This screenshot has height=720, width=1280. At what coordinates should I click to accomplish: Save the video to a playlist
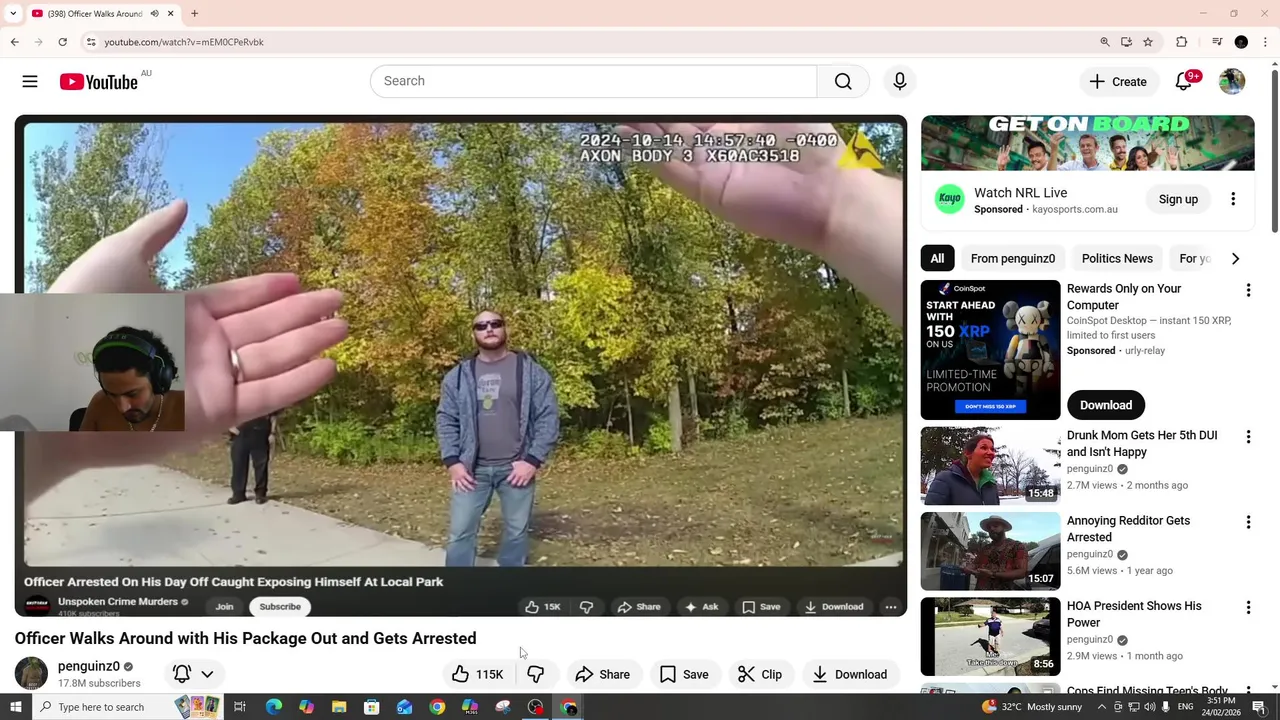(x=684, y=674)
